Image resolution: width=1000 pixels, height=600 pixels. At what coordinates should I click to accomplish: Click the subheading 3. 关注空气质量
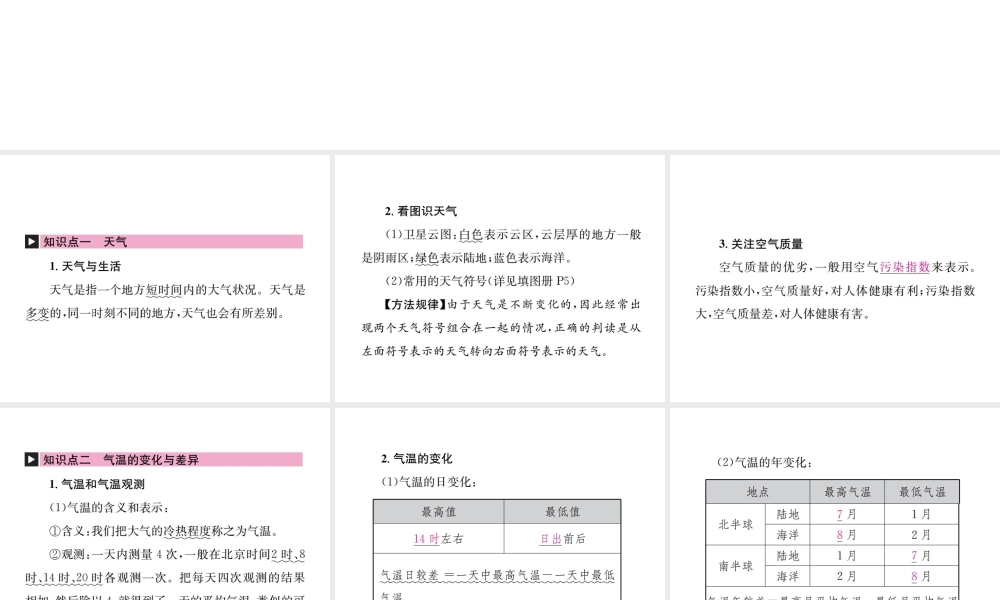click(x=761, y=244)
